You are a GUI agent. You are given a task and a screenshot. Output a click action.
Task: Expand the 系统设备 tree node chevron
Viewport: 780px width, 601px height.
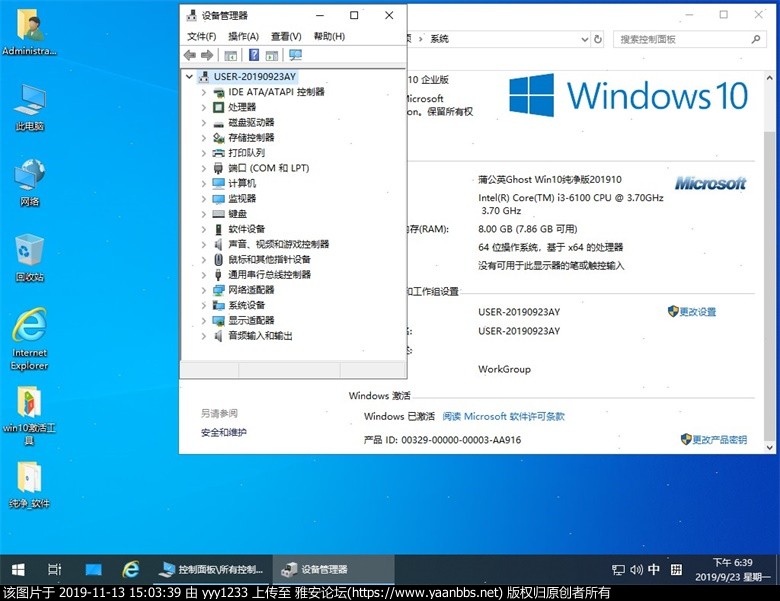[203, 305]
